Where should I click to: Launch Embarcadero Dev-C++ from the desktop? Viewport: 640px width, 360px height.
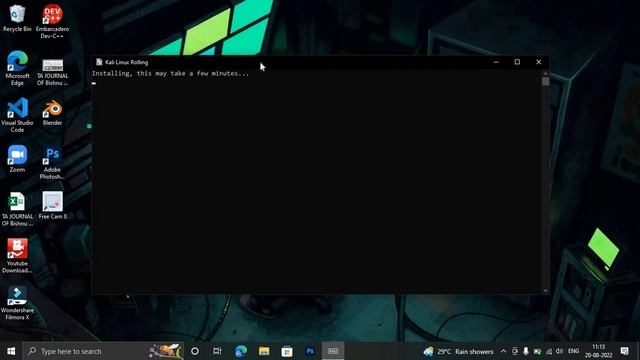(x=52, y=21)
